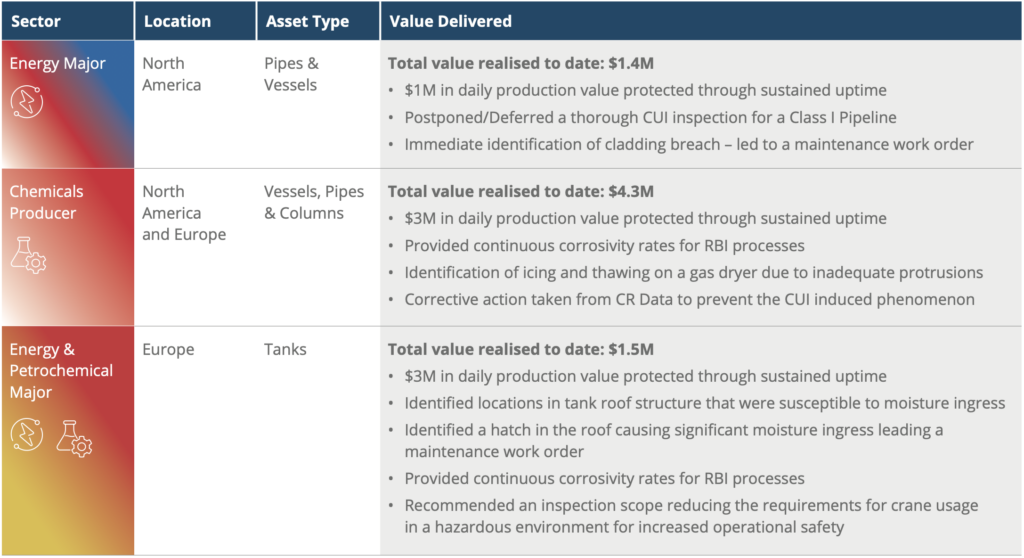This screenshot has height=558, width=1024.
Task: Click the Energy & Petrochemical Major label
Action: 61,370
